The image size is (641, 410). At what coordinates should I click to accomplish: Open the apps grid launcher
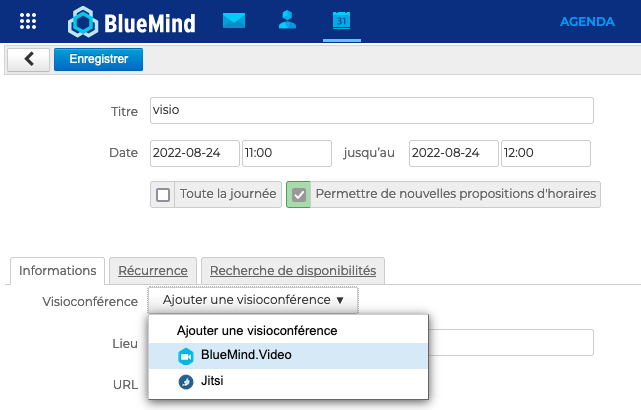[29, 21]
